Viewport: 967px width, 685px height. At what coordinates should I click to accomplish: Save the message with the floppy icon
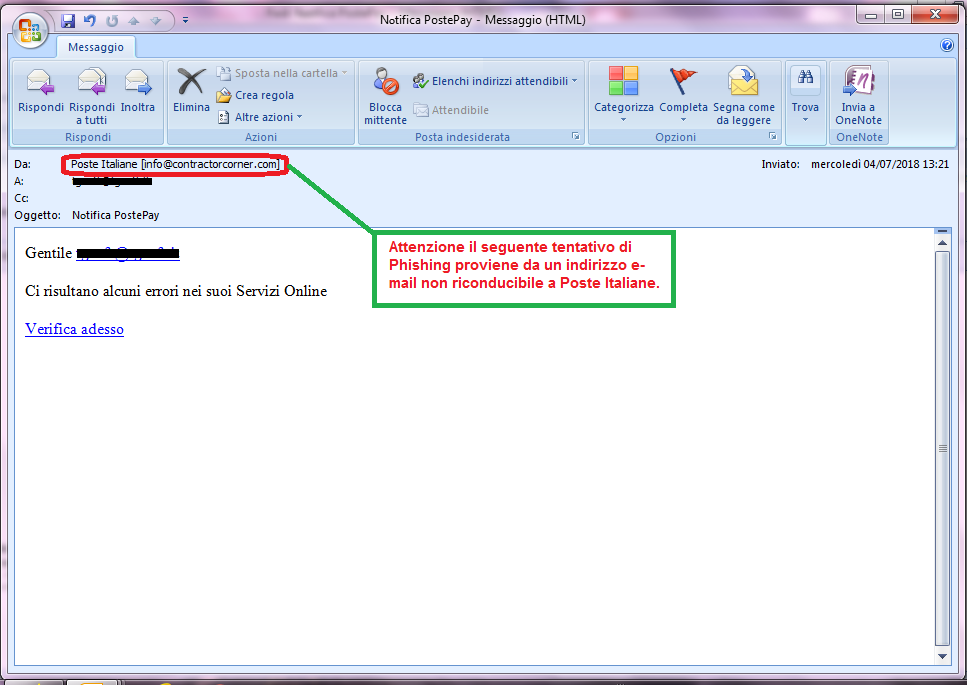pyautogui.click(x=68, y=20)
